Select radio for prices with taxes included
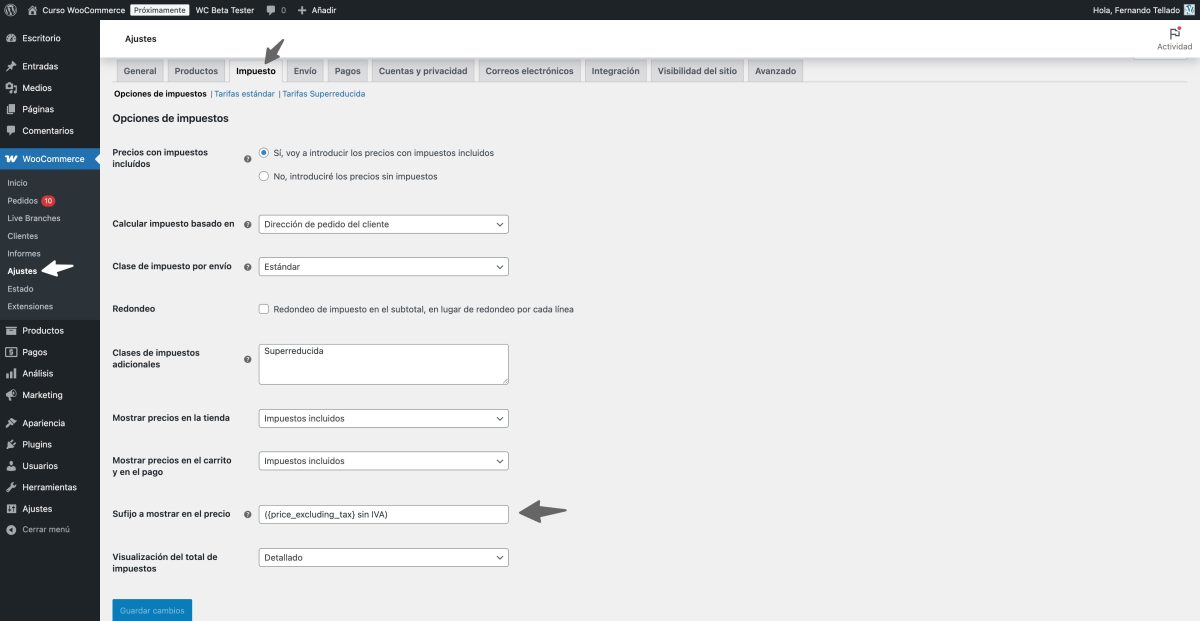1200x621 pixels. tap(262, 153)
